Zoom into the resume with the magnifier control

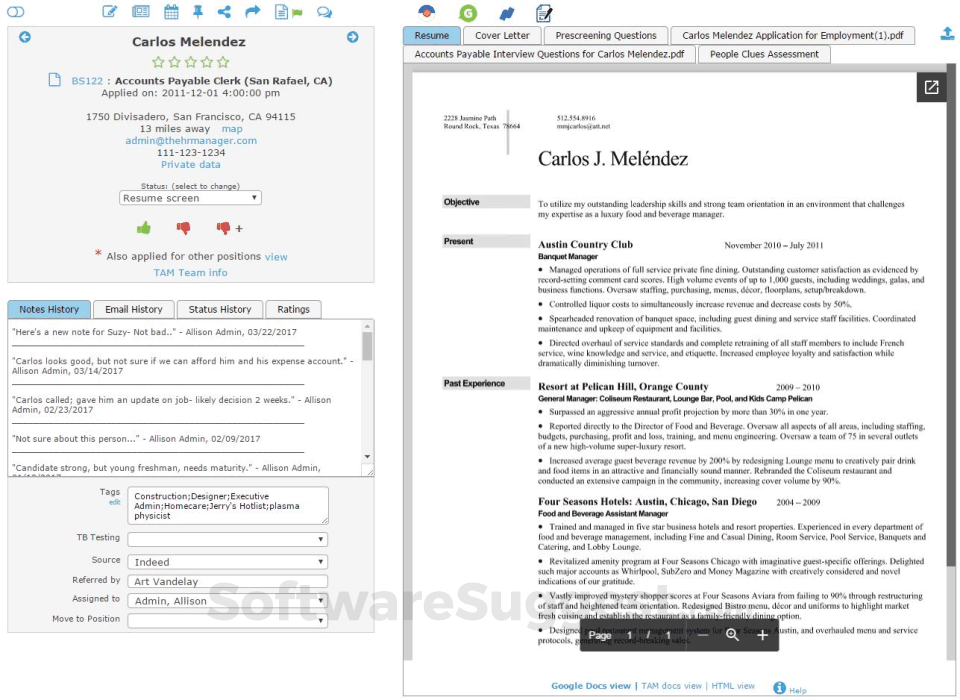[733, 636]
